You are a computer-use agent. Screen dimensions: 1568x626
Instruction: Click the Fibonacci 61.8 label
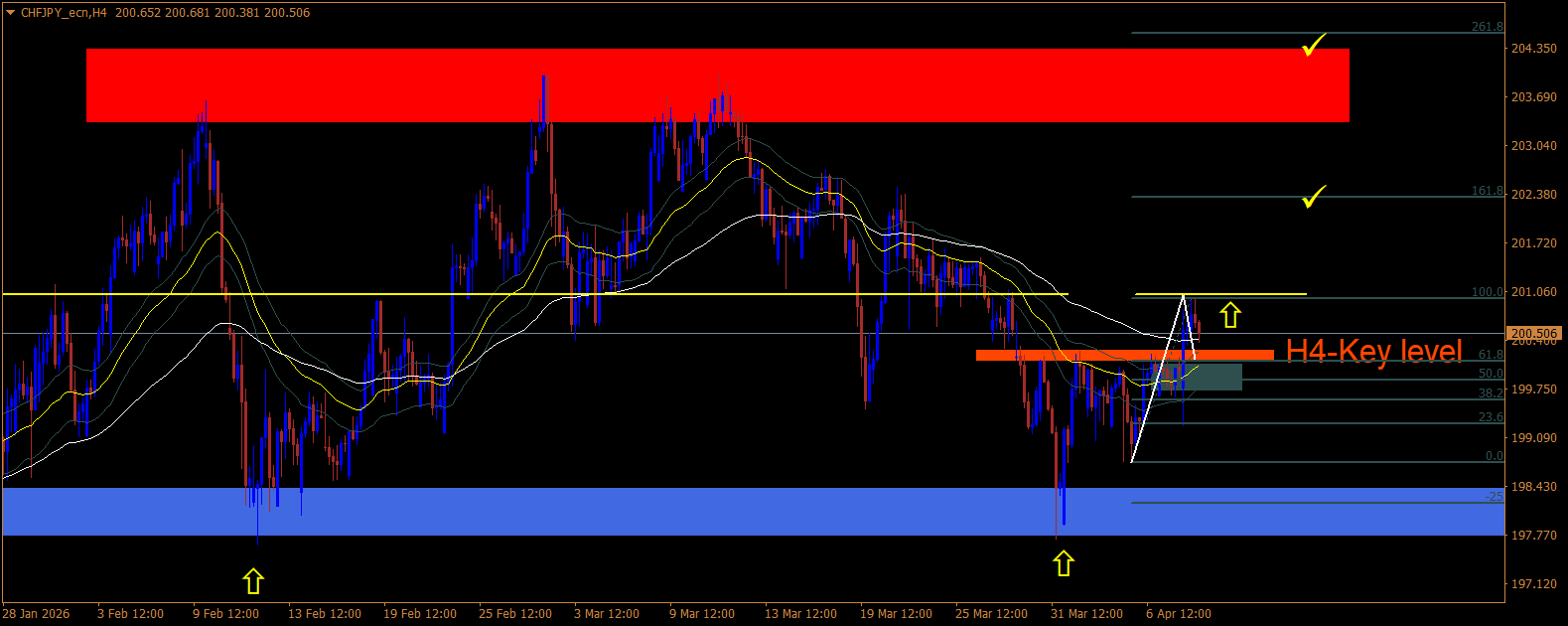(1491, 355)
